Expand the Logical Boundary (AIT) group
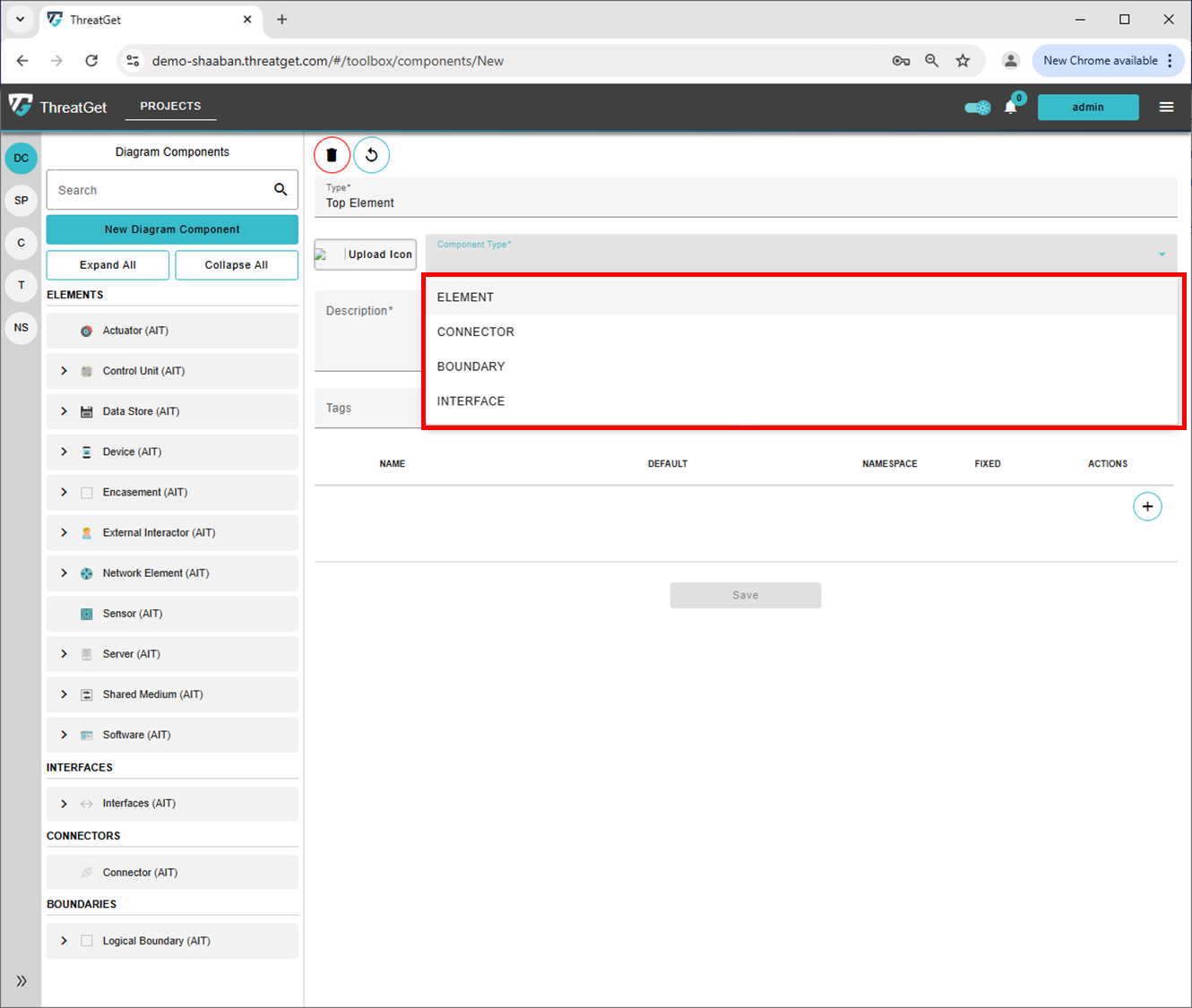 point(64,941)
